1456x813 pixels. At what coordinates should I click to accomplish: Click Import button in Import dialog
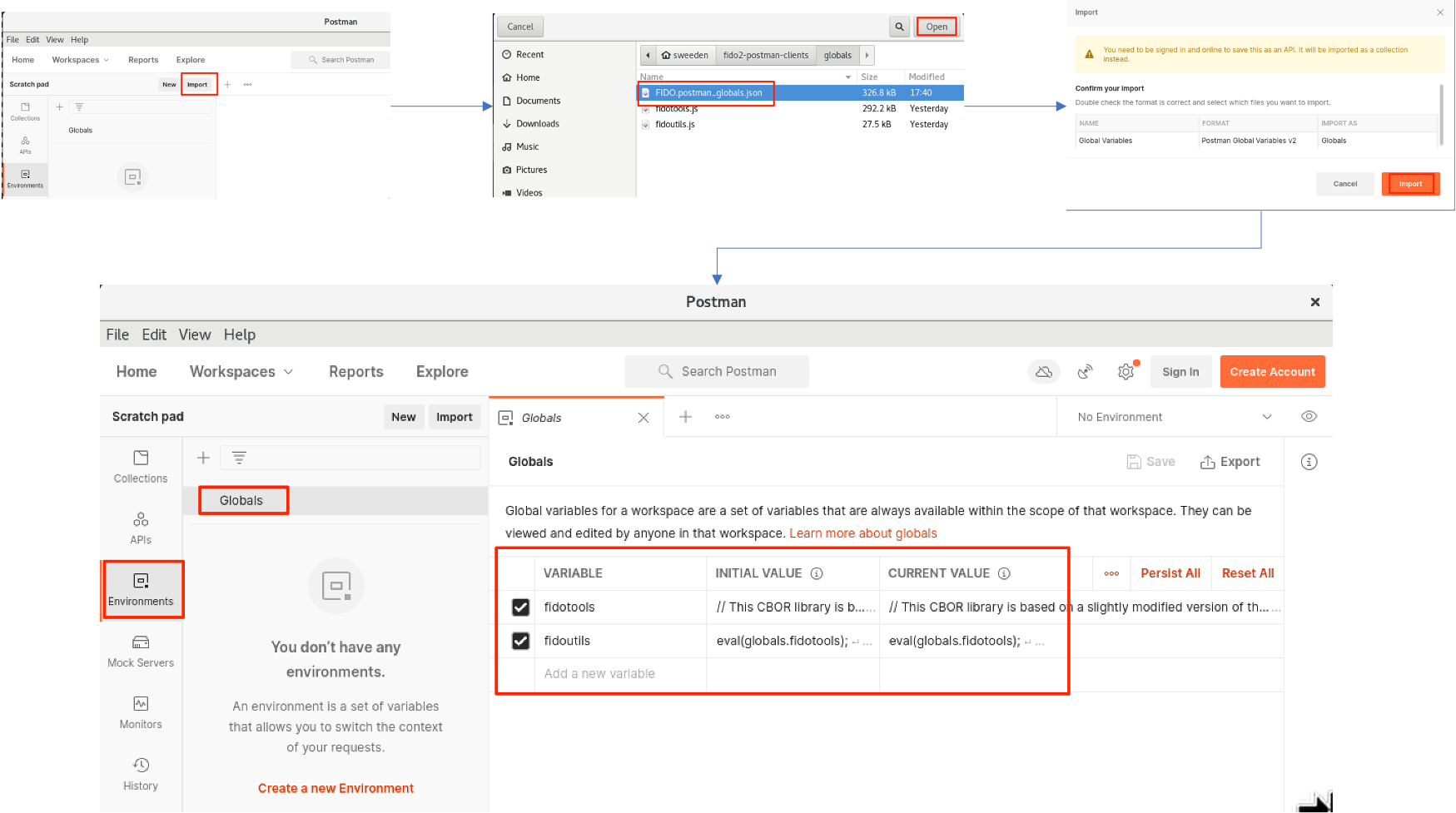click(1410, 184)
